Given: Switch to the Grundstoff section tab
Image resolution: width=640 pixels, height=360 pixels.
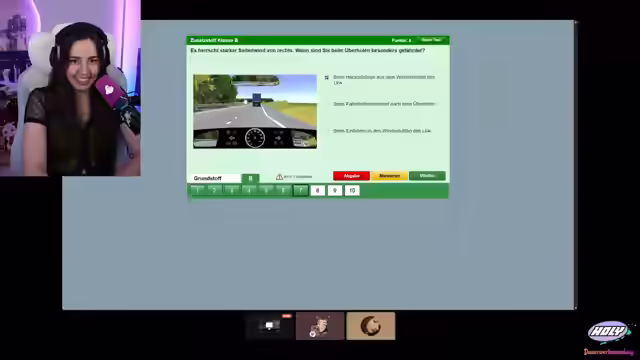Looking at the screenshot, I should click(215, 178).
